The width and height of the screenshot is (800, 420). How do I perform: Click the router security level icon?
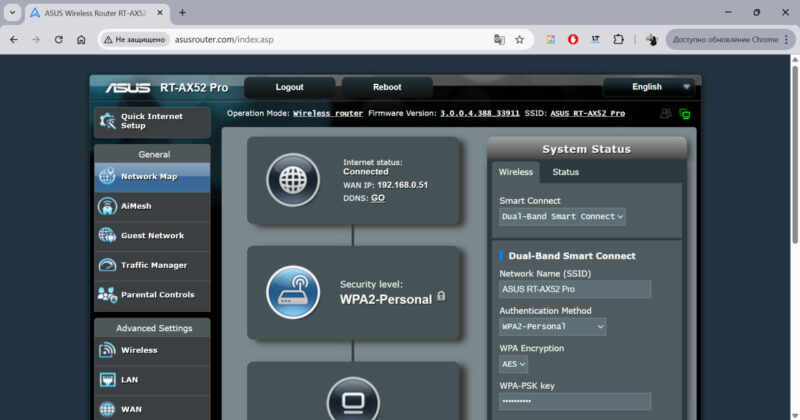[293, 292]
